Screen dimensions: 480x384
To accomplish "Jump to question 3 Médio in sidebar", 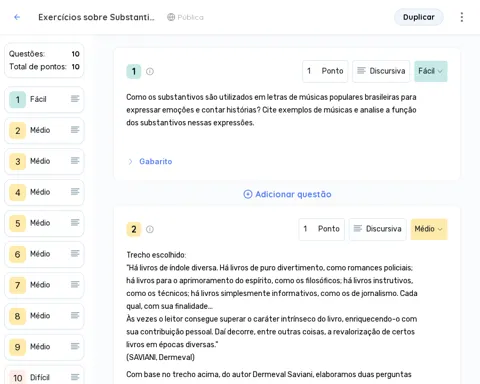I will click(44, 161).
